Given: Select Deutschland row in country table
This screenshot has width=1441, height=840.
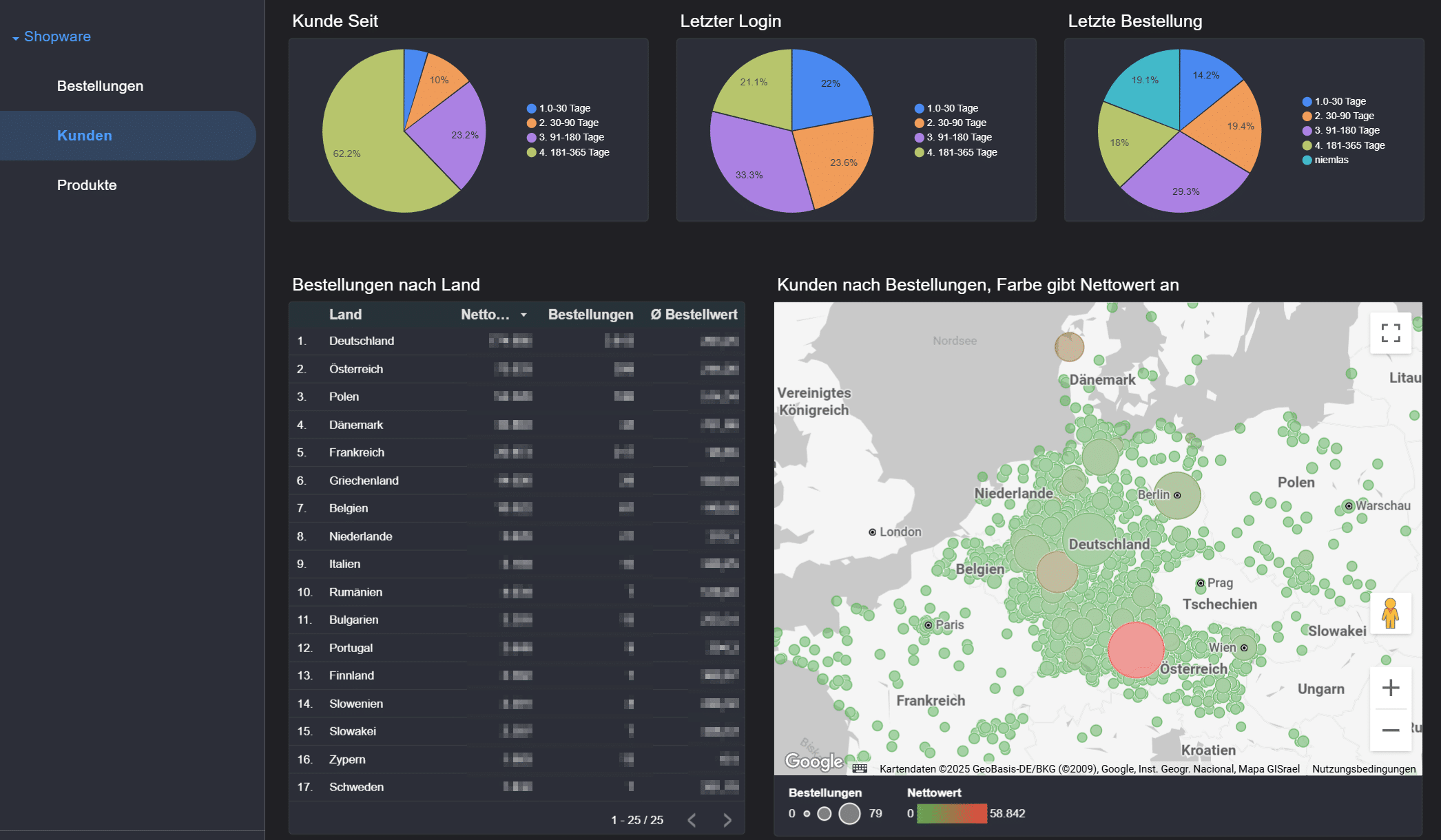Looking at the screenshot, I should point(362,341).
